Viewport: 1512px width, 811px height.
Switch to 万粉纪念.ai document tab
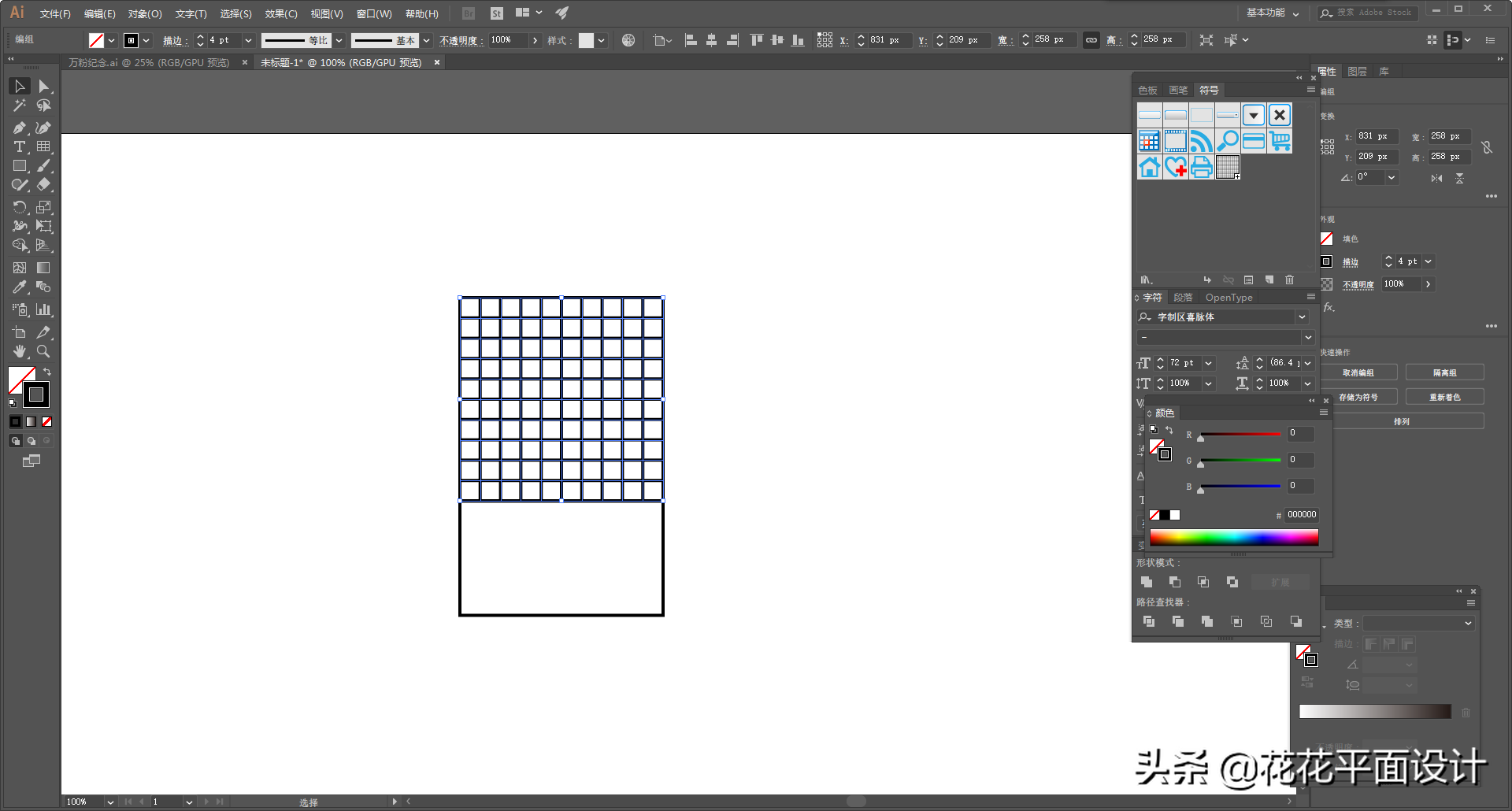pyautogui.click(x=150, y=62)
